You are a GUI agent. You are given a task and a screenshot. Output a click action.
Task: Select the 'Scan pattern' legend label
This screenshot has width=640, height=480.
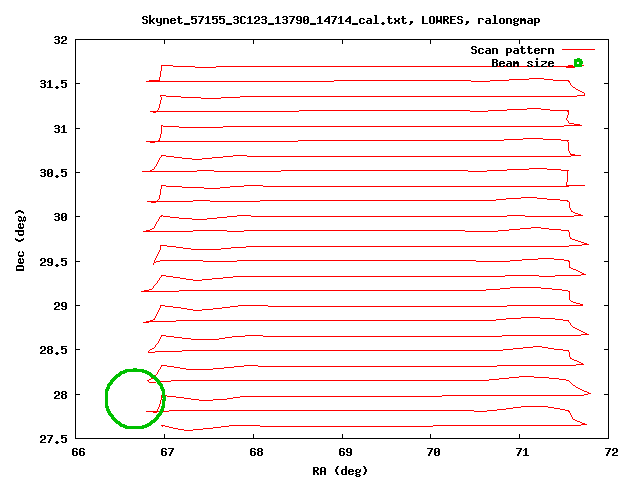(x=512, y=50)
